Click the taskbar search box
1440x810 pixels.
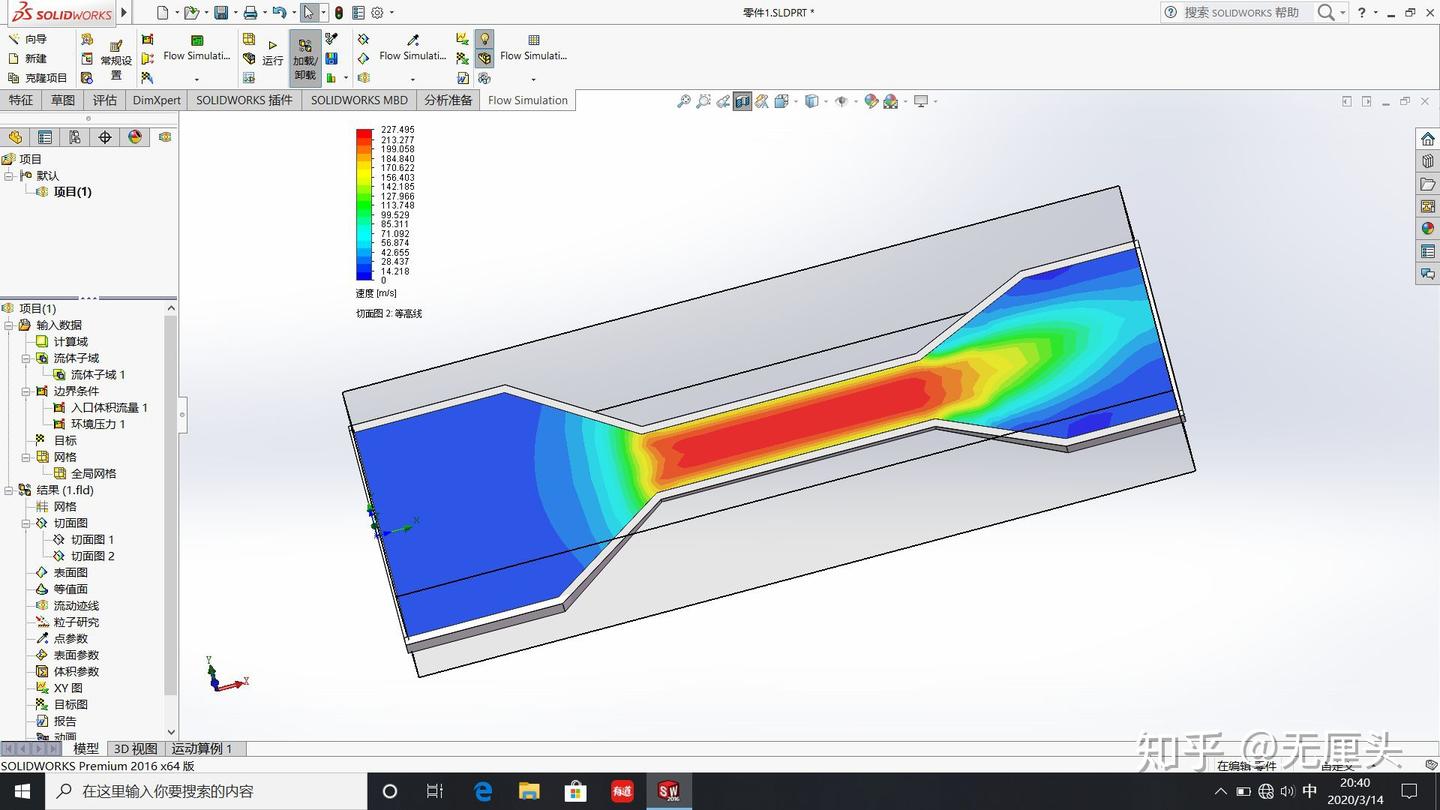(x=205, y=791)
